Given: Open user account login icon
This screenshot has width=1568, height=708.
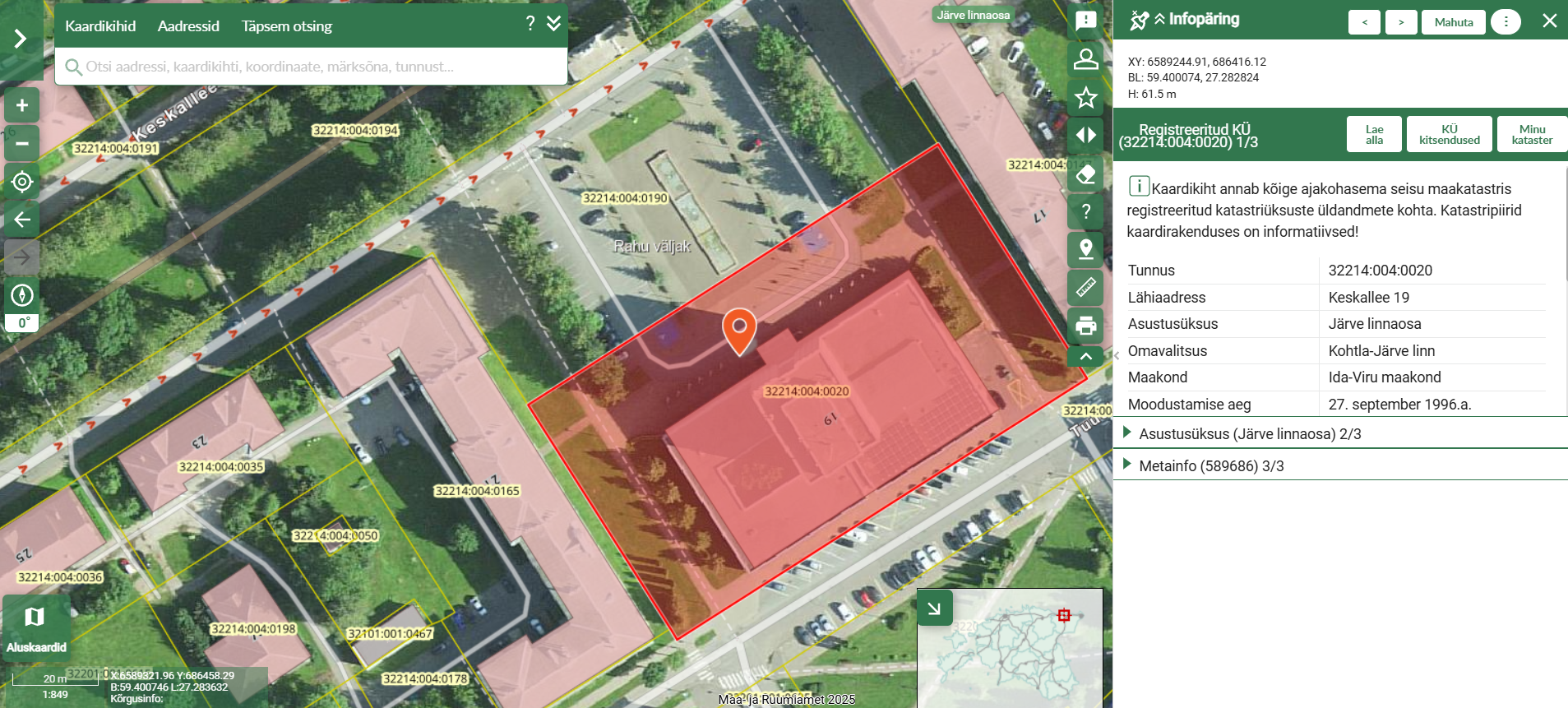Looking at the screenshot, I should click(x=1085, y=59).
